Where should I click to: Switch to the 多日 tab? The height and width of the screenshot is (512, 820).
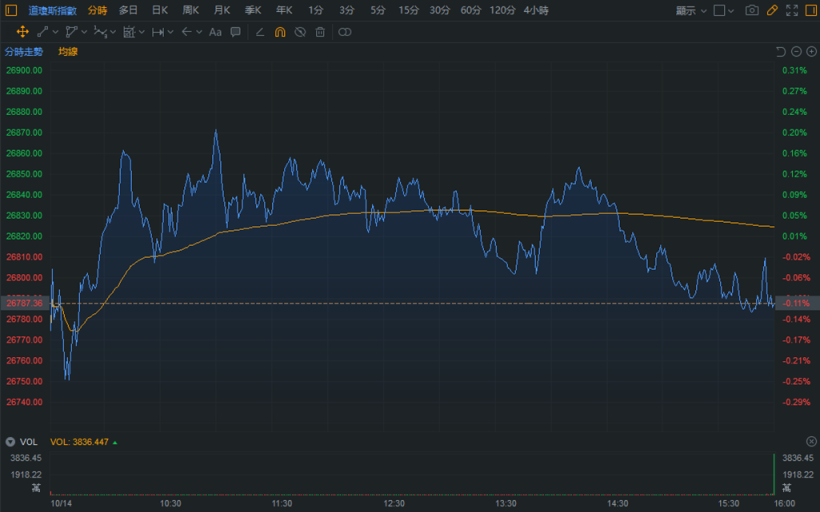click(128, 10)
